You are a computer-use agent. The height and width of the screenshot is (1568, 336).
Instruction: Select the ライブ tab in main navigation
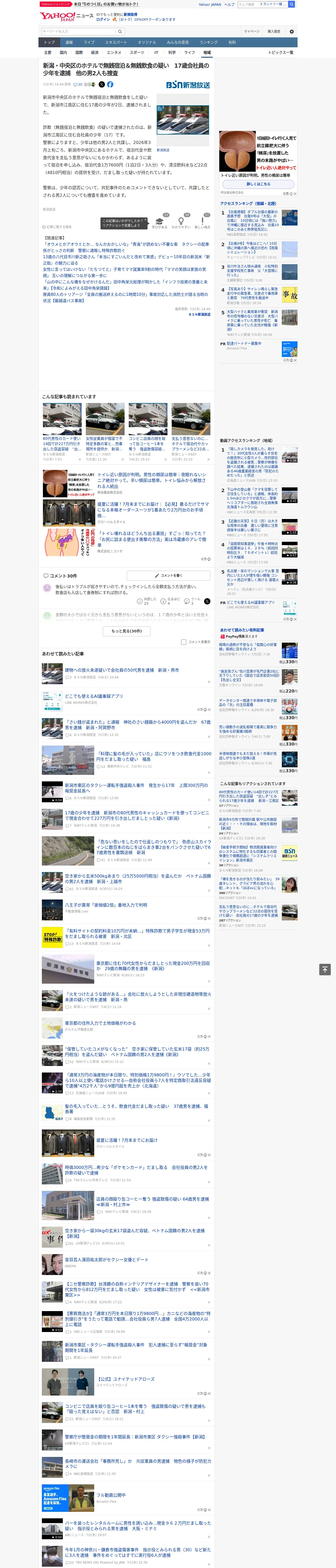click(89, 43)
